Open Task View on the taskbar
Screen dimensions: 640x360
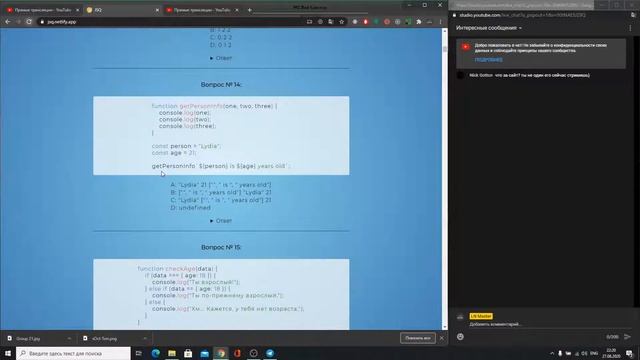139,353
